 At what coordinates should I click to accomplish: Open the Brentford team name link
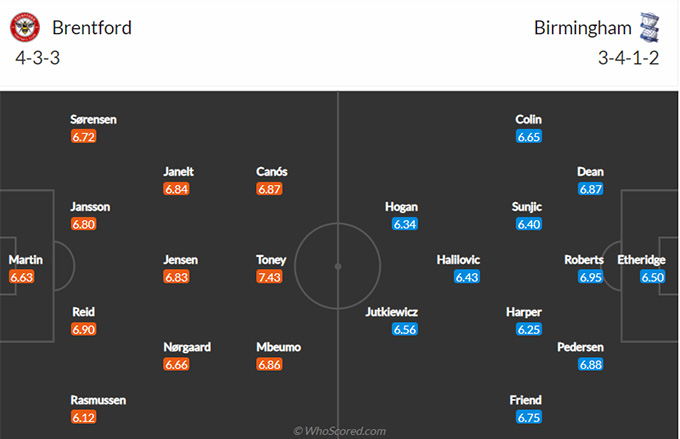tap(92, 28)
